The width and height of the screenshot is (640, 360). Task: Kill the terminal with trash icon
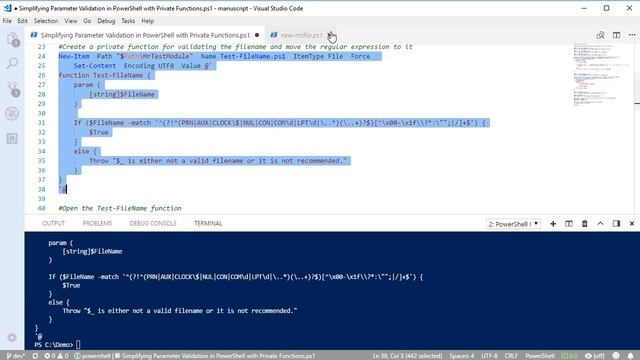click(x=584, y=224)
